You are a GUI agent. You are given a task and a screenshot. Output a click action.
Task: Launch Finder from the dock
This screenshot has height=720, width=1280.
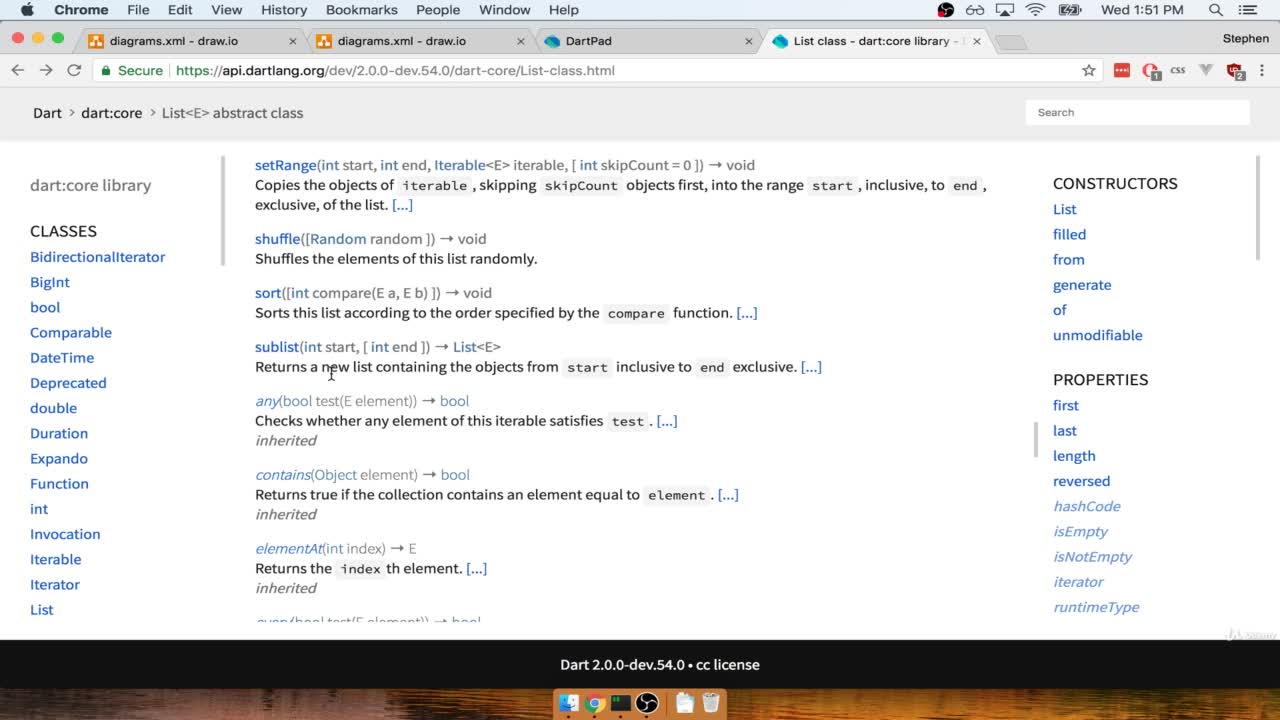point(569,703)
